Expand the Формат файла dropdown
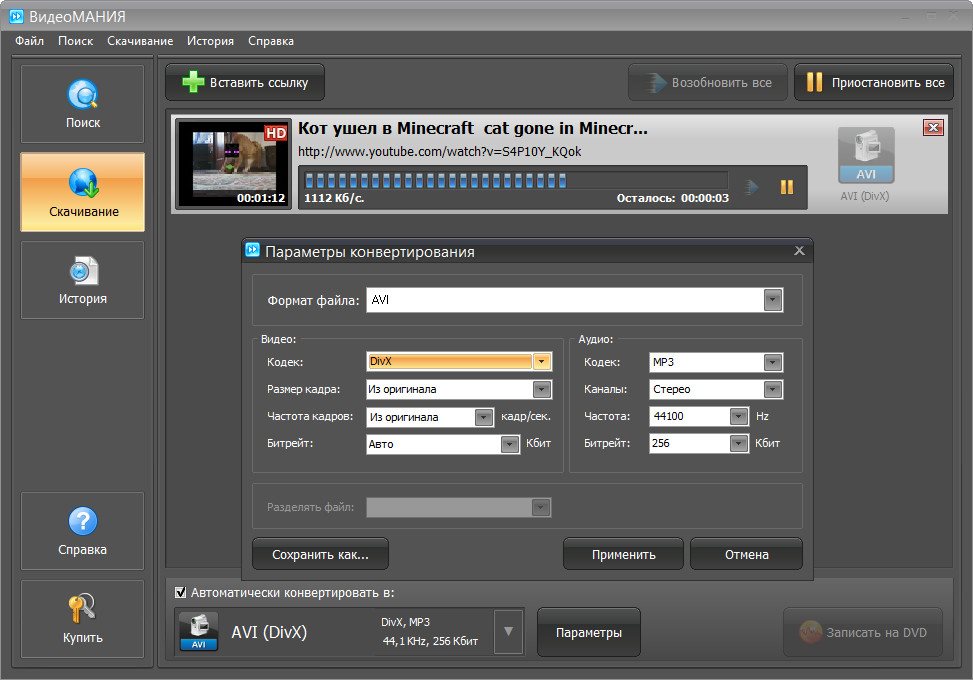Screen dimensions: 973x680 click(773, 300)
